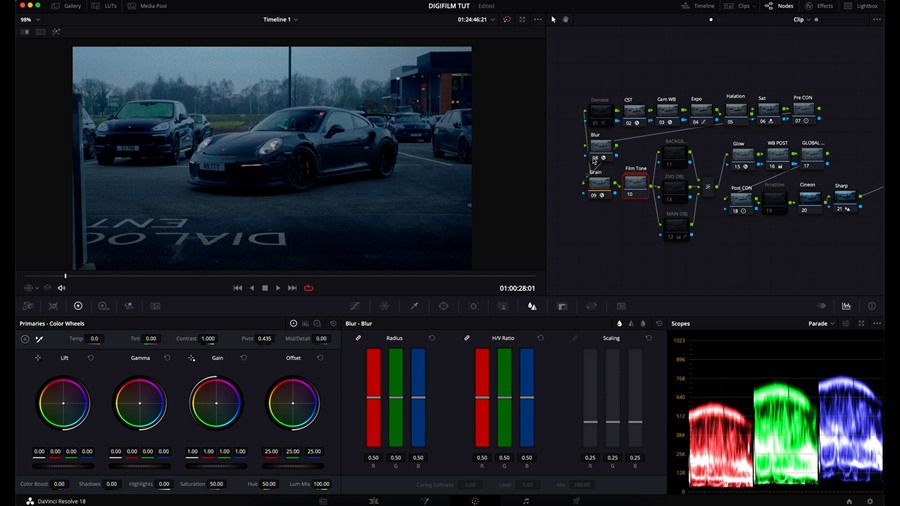This screenshot has height=506, width=900.
Task: Play forward in the viewer
Action: click(278, 288)
